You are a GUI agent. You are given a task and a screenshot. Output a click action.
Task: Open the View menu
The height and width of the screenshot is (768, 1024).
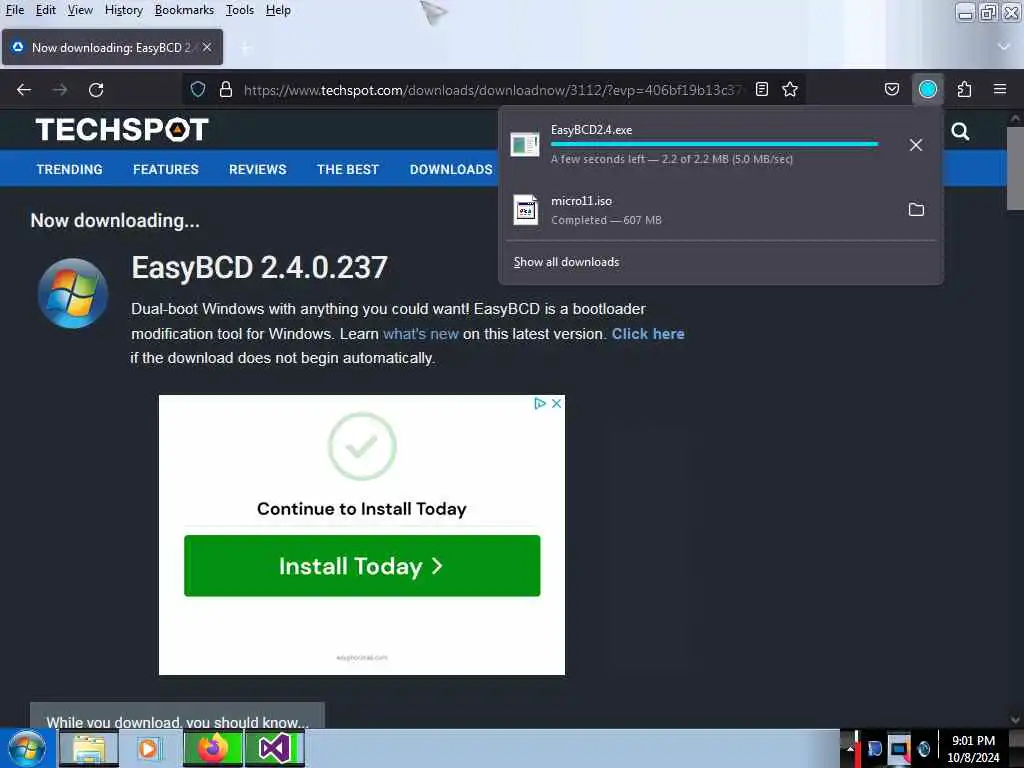click(x=80, y=10)
